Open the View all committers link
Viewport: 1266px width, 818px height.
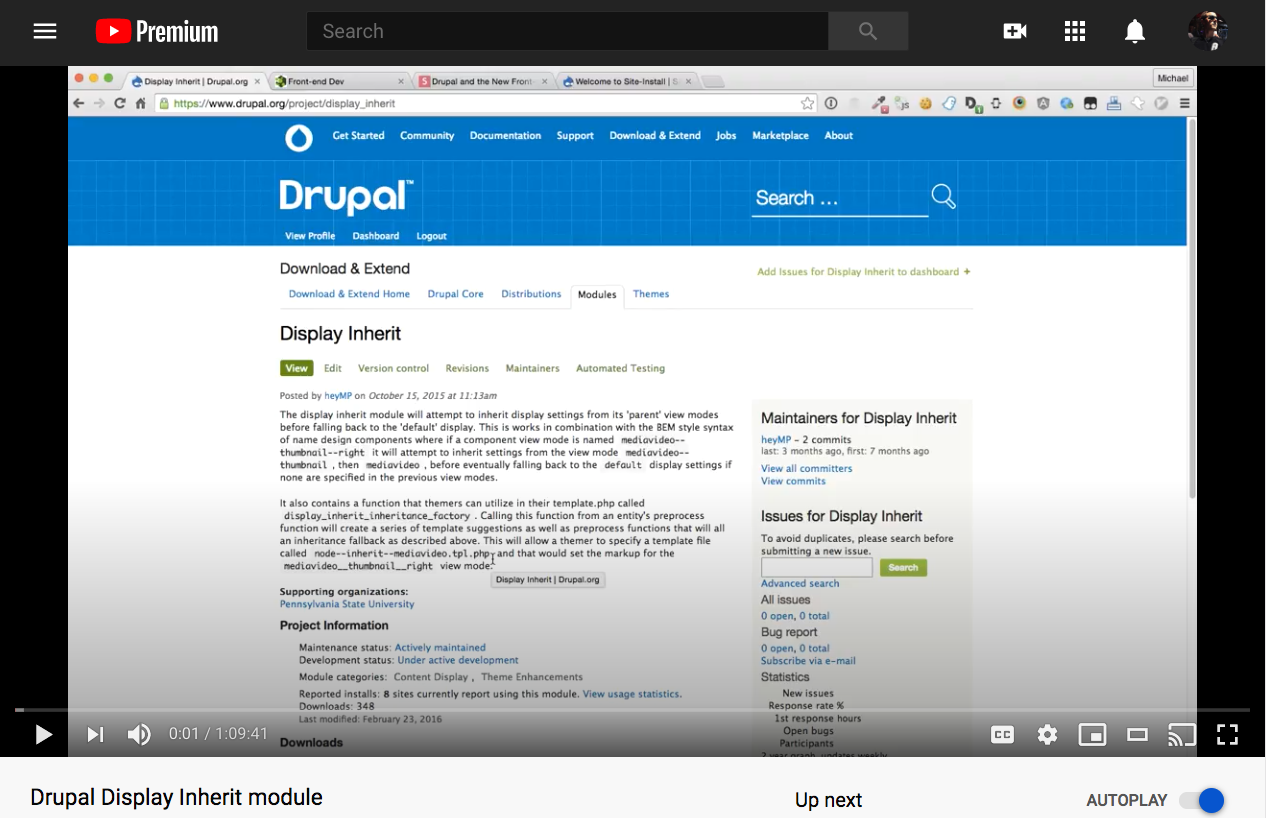[x=806, y=468]
